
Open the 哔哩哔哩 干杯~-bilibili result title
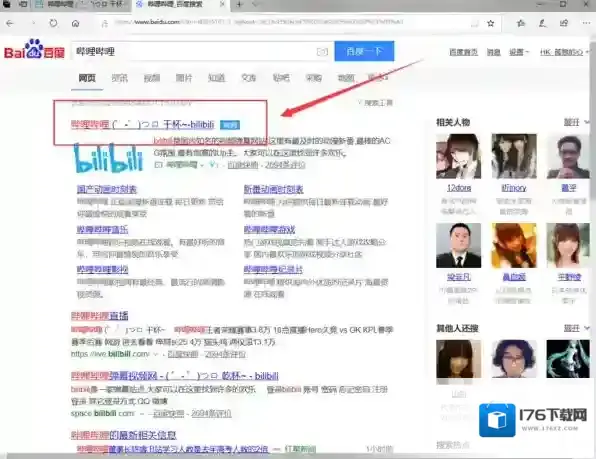coord(143,125)
